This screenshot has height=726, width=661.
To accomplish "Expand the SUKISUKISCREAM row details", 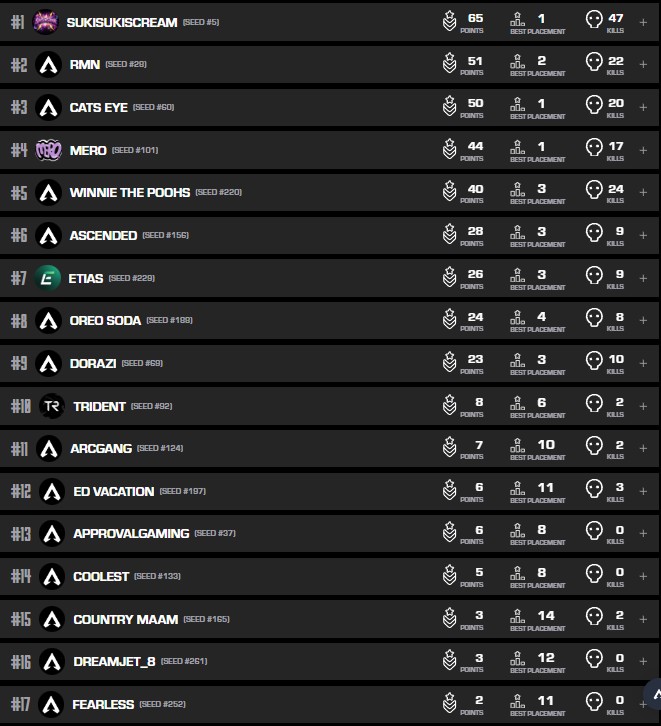I will [x=643, y=22].
